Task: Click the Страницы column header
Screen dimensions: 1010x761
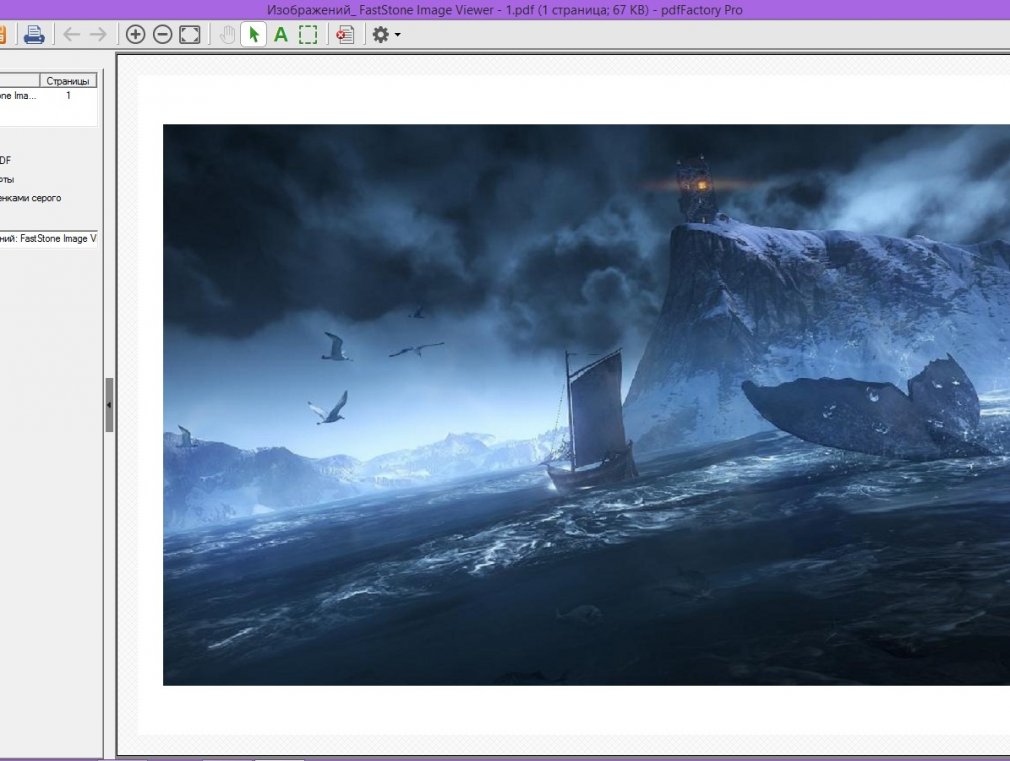Action: click(x=68, y=81)
